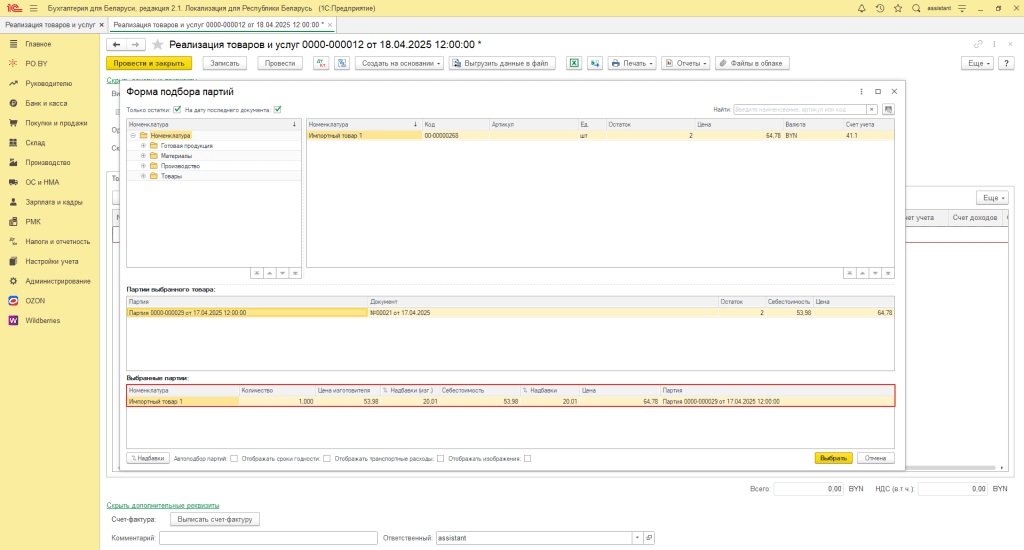
Task: Open Ответственный dropdown arrow
Action: (x=637, y=538)
